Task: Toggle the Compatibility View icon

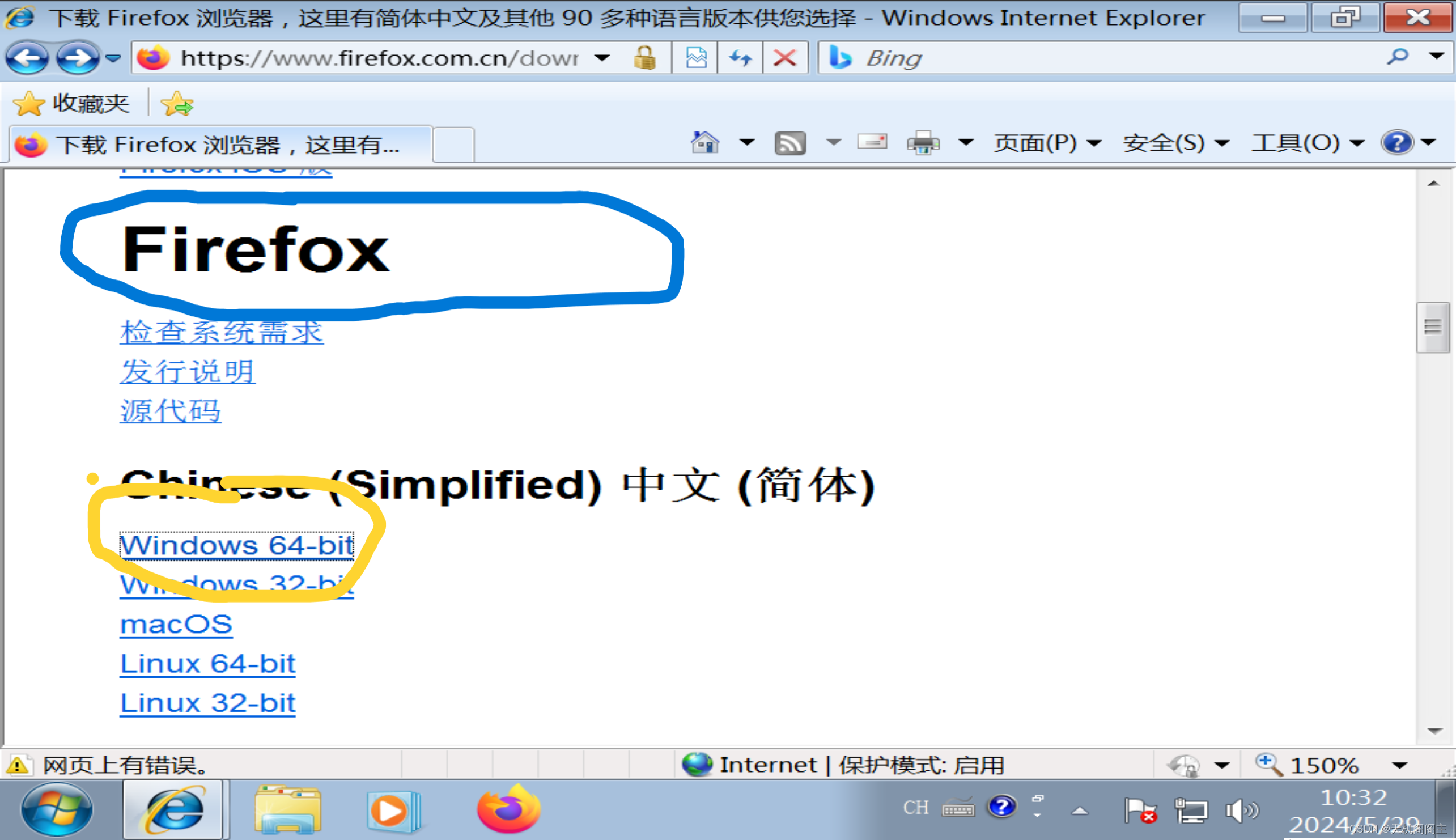Action: 696,58
